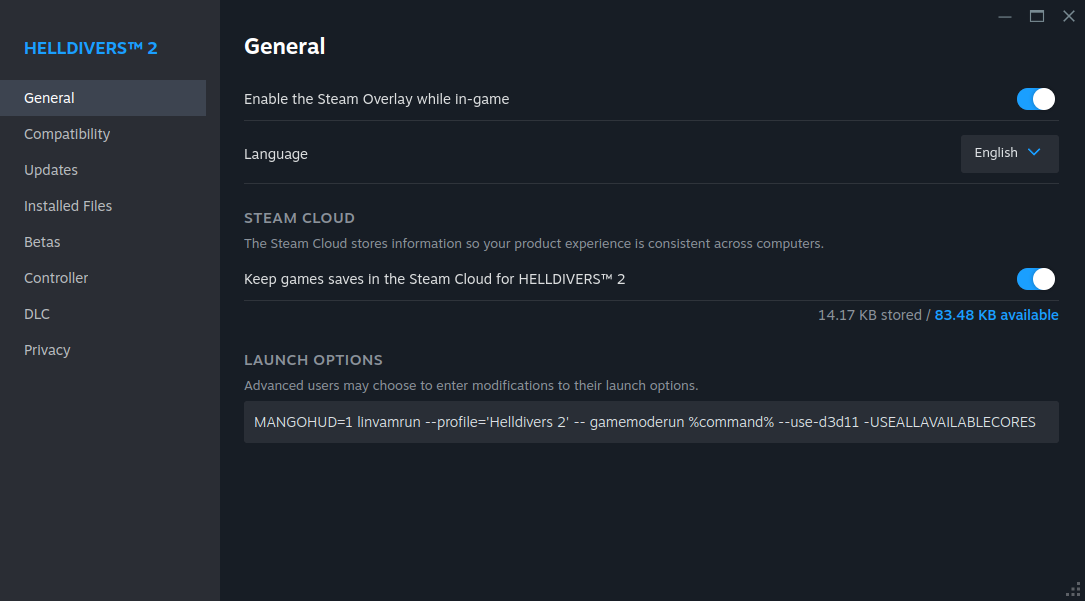The height and width of the screenshot is (601, 1085).
Task: Click the STEAM CLOUD section header
Action: click(x=299, y=218)
